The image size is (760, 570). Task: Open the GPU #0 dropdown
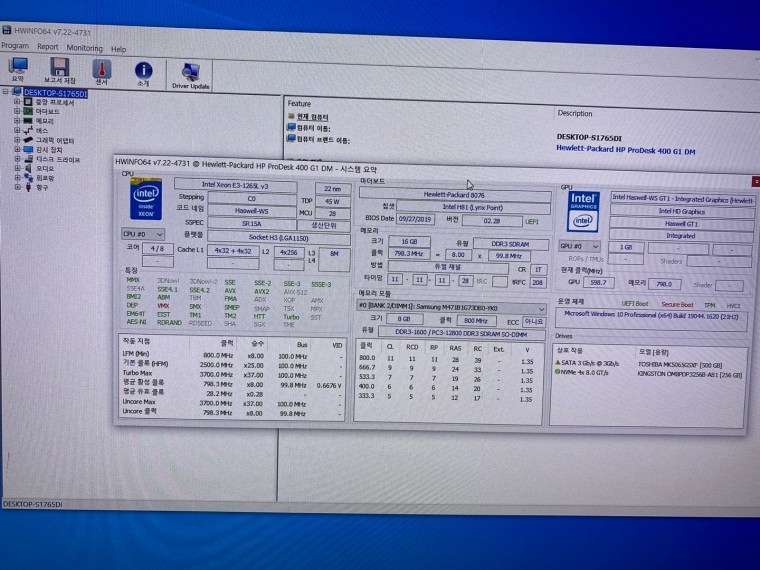click(580, 246)
